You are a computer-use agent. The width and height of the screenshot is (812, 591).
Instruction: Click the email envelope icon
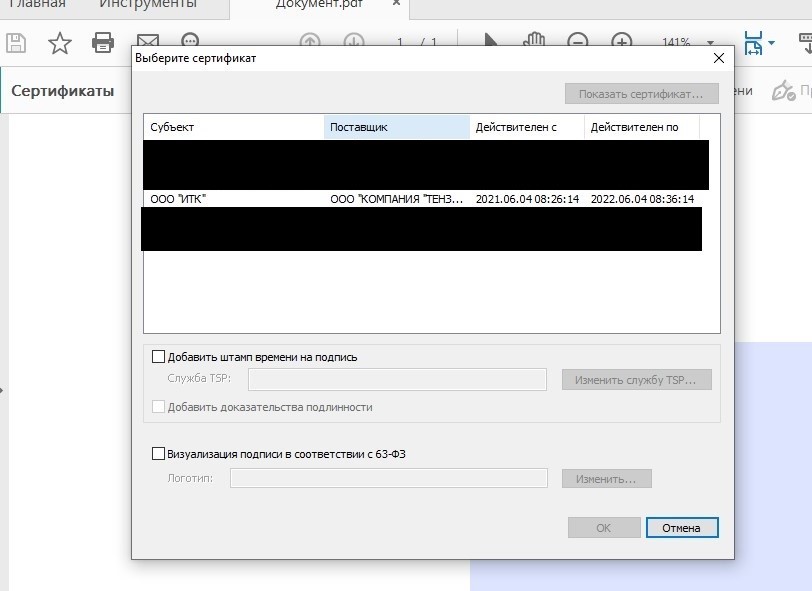147,43
